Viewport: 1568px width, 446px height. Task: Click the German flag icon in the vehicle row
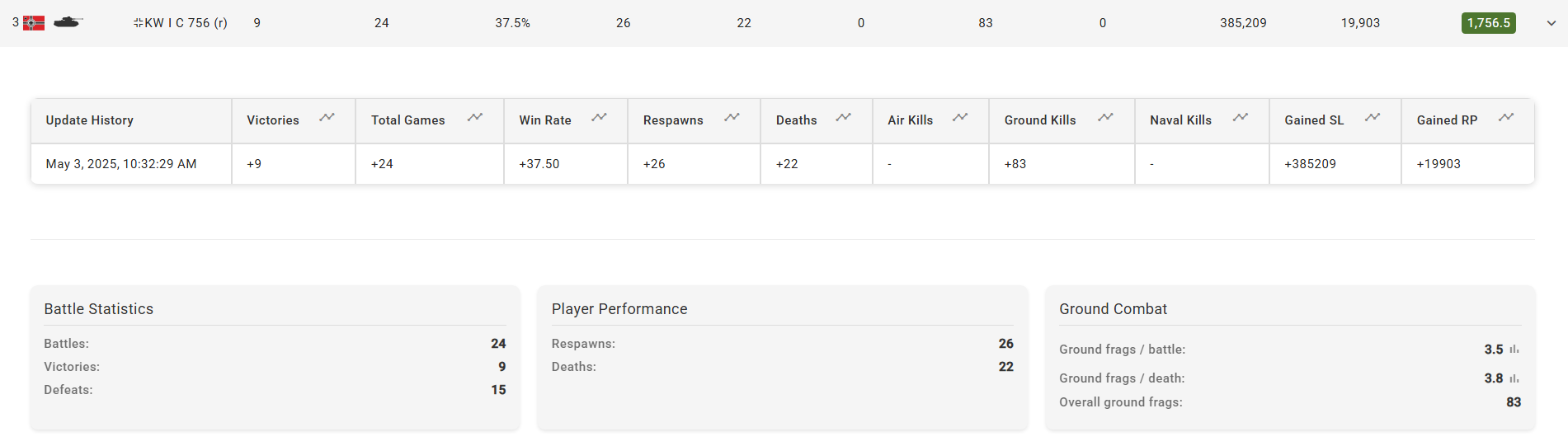coord(34,23)
